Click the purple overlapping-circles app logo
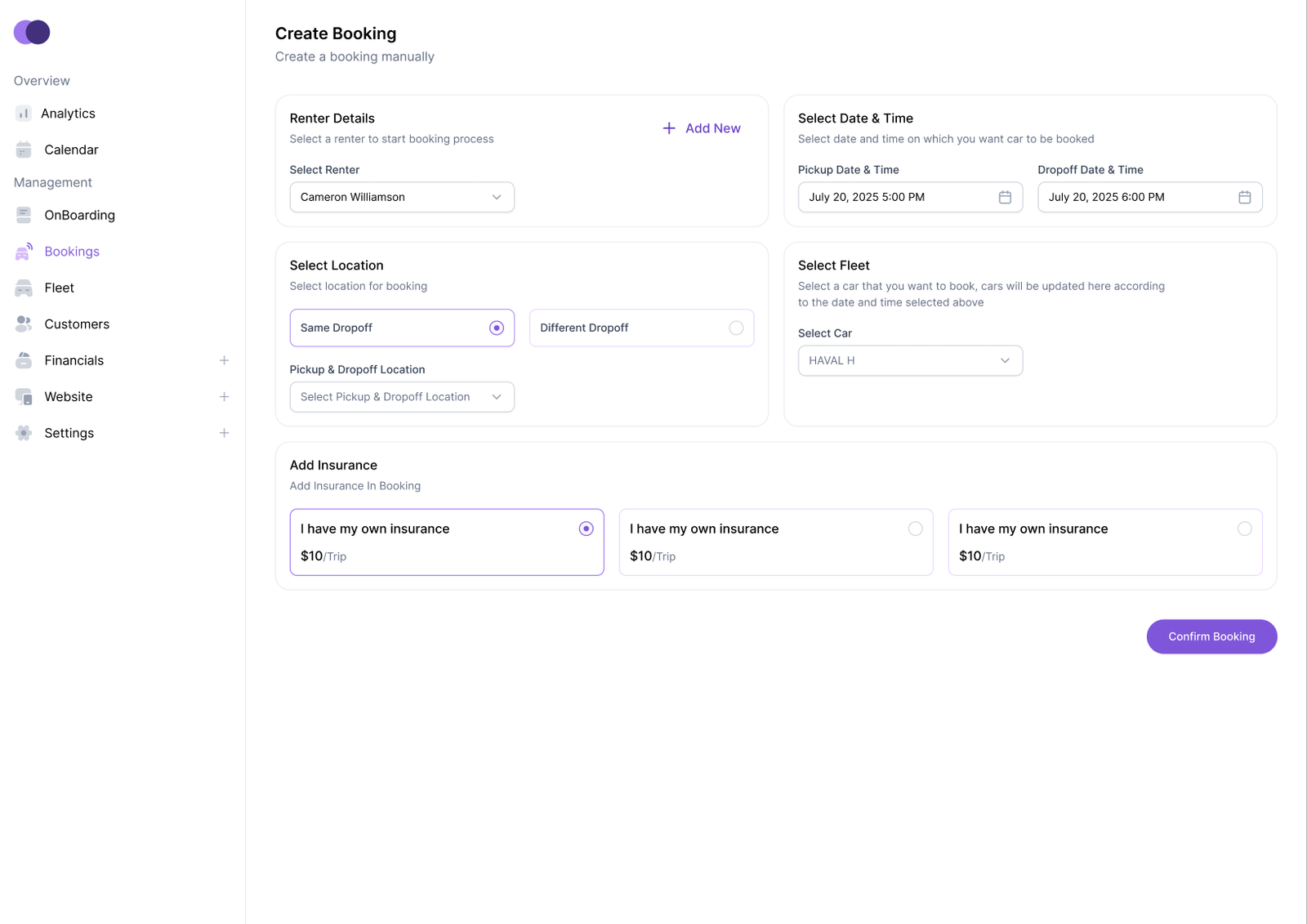The image size is (1307, 924). 32,32
